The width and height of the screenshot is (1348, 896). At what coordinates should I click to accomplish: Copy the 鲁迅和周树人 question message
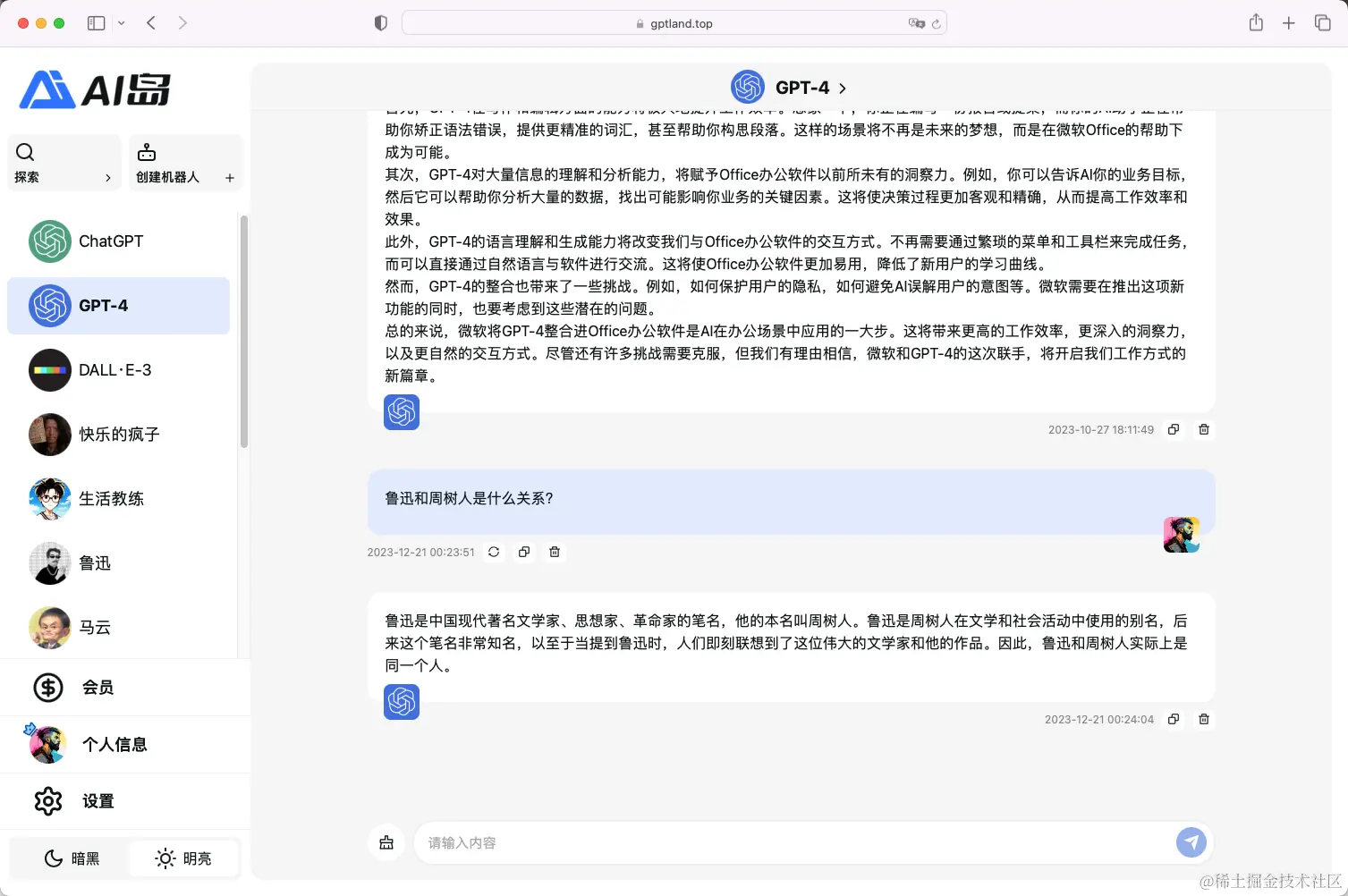tap(524, 552)
